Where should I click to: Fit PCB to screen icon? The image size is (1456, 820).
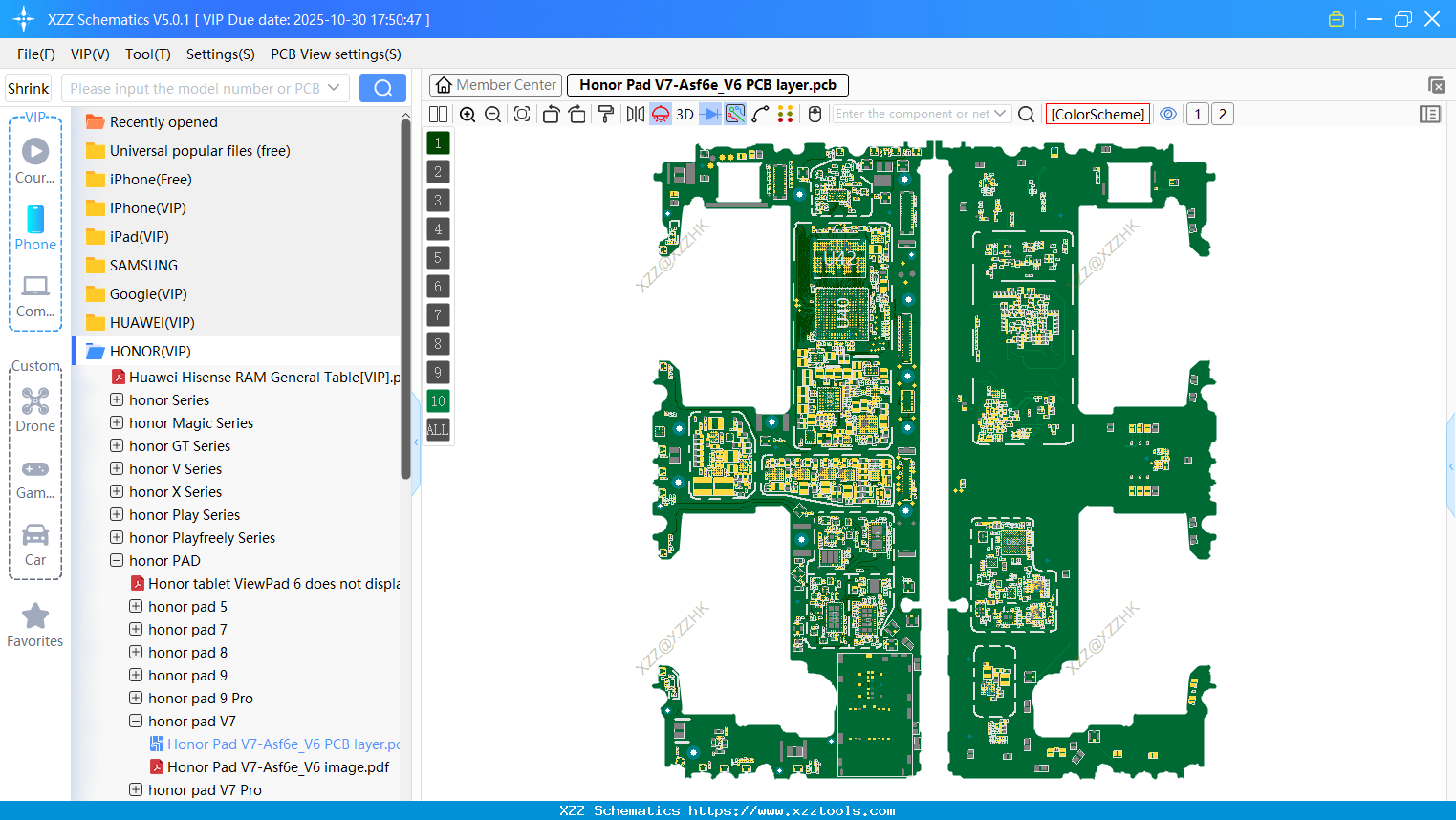click(522, 114)
